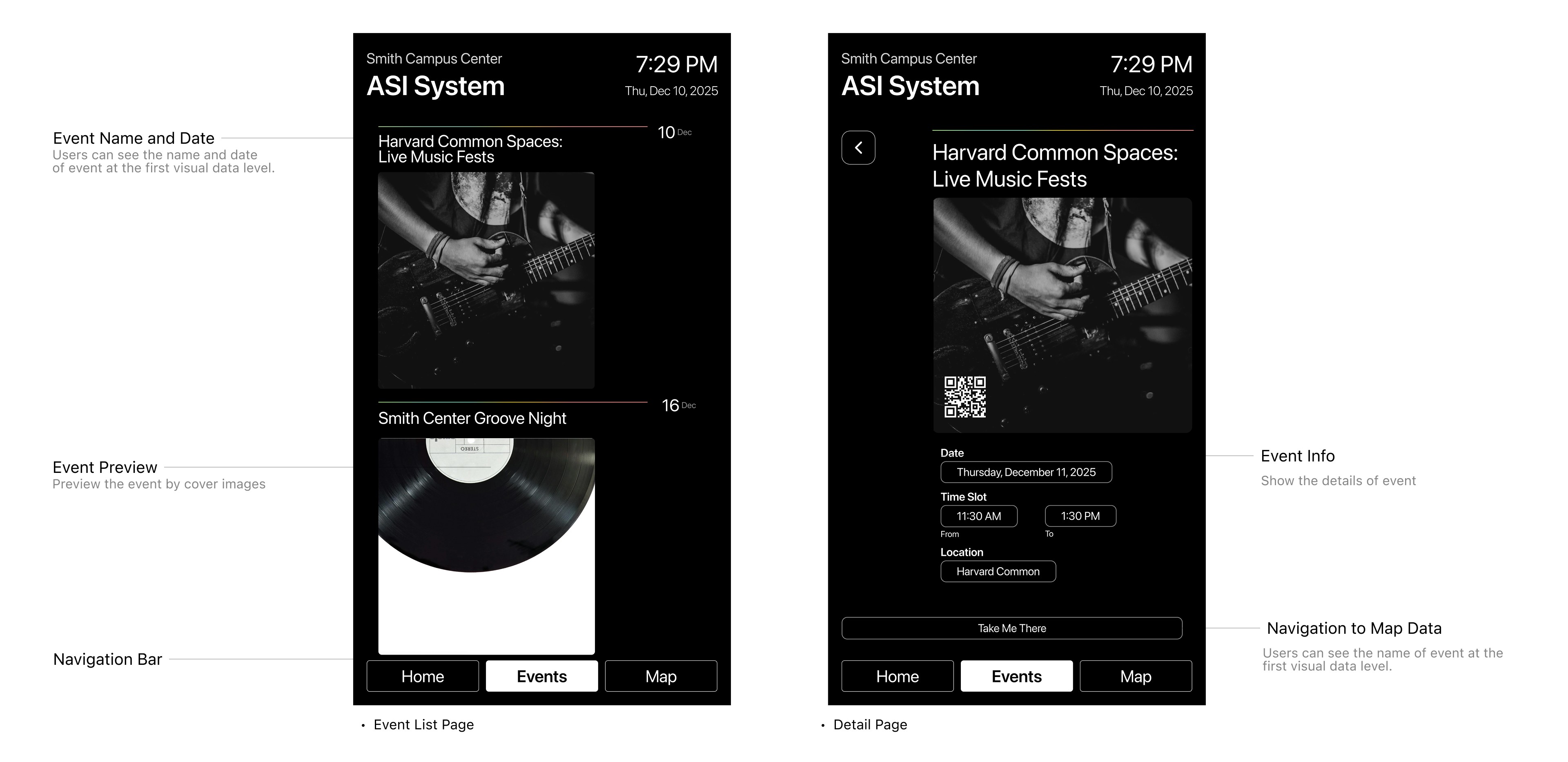Click Smith Center Groove Night event title
Screen dimensions: 1568x762
click(472, 418)
